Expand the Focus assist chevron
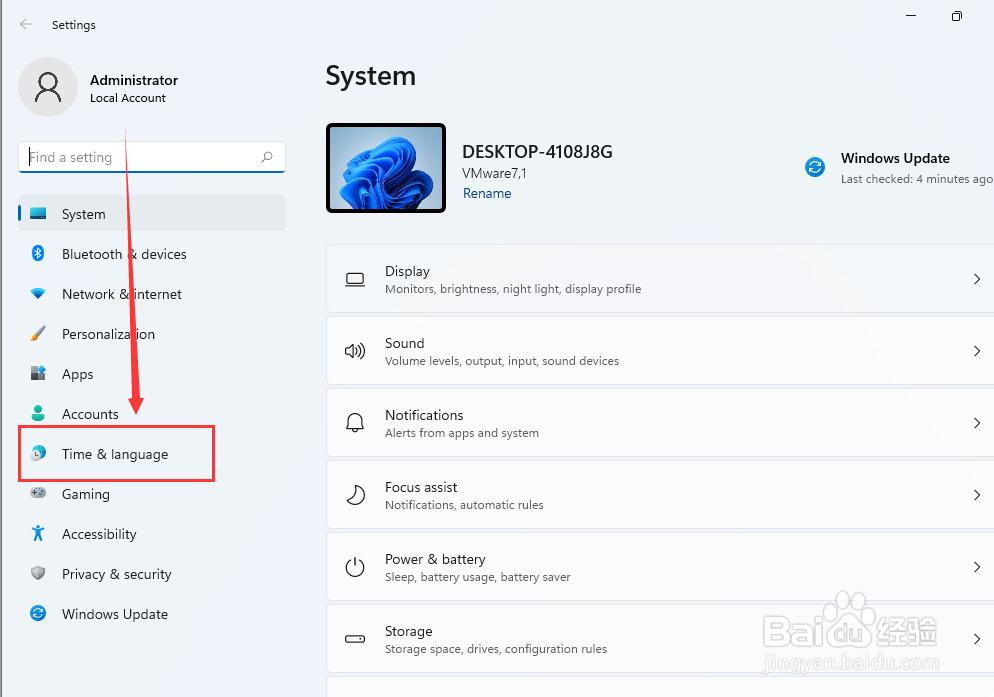The width and height of the screenshot is (994, 697). (977, 495)
